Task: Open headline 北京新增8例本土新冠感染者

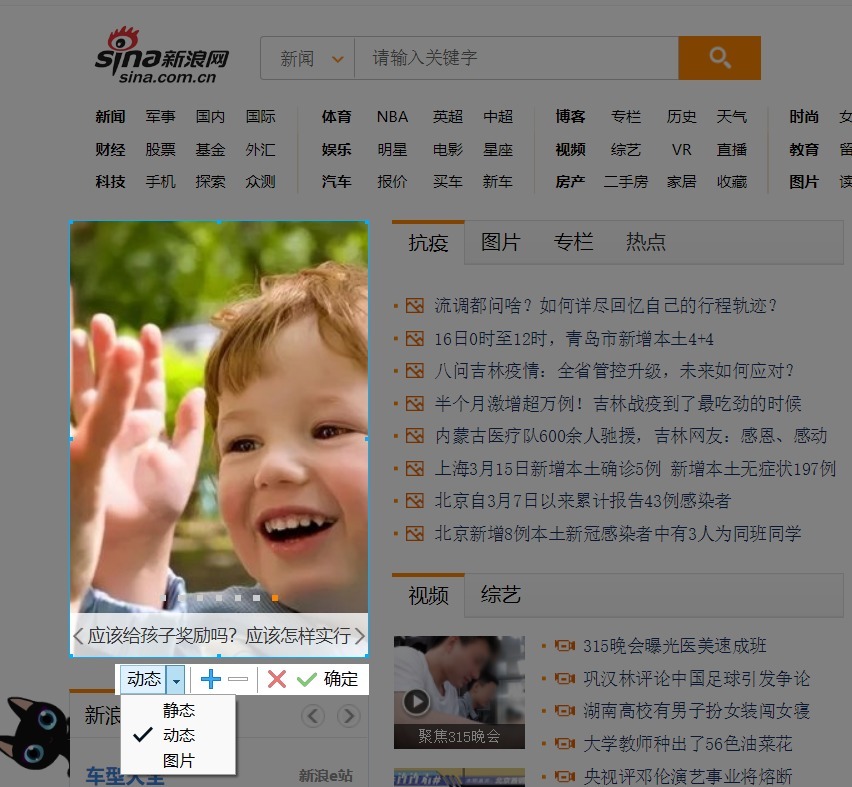Action: pyautogui.click(x=617, y=533)
